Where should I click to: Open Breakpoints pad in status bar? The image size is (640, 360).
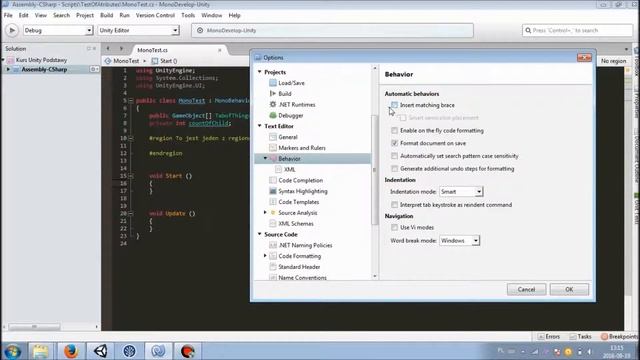[x=619, y=337]
